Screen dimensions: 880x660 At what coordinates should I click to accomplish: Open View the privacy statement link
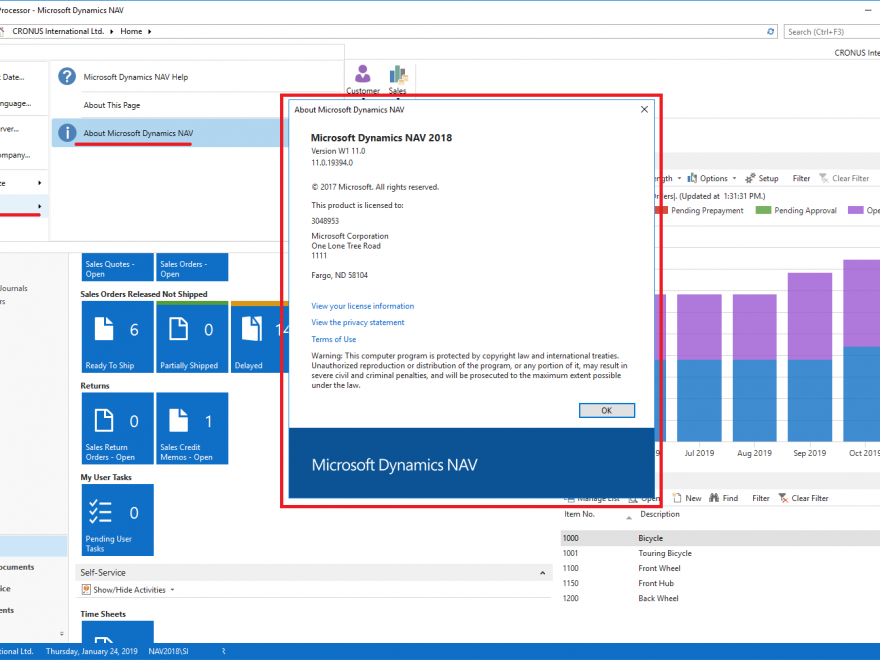(358, 322)
